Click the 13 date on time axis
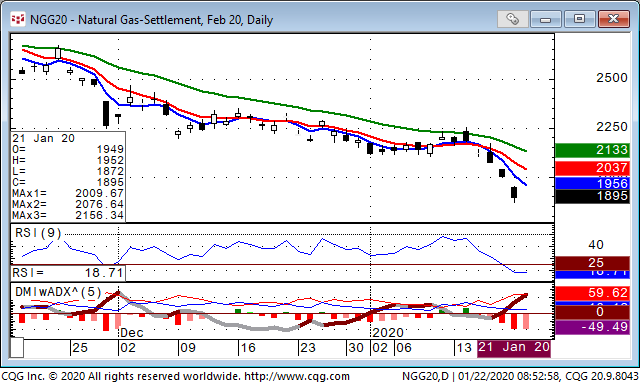This screenshot has width=640, height=384. tap(464, 348)
